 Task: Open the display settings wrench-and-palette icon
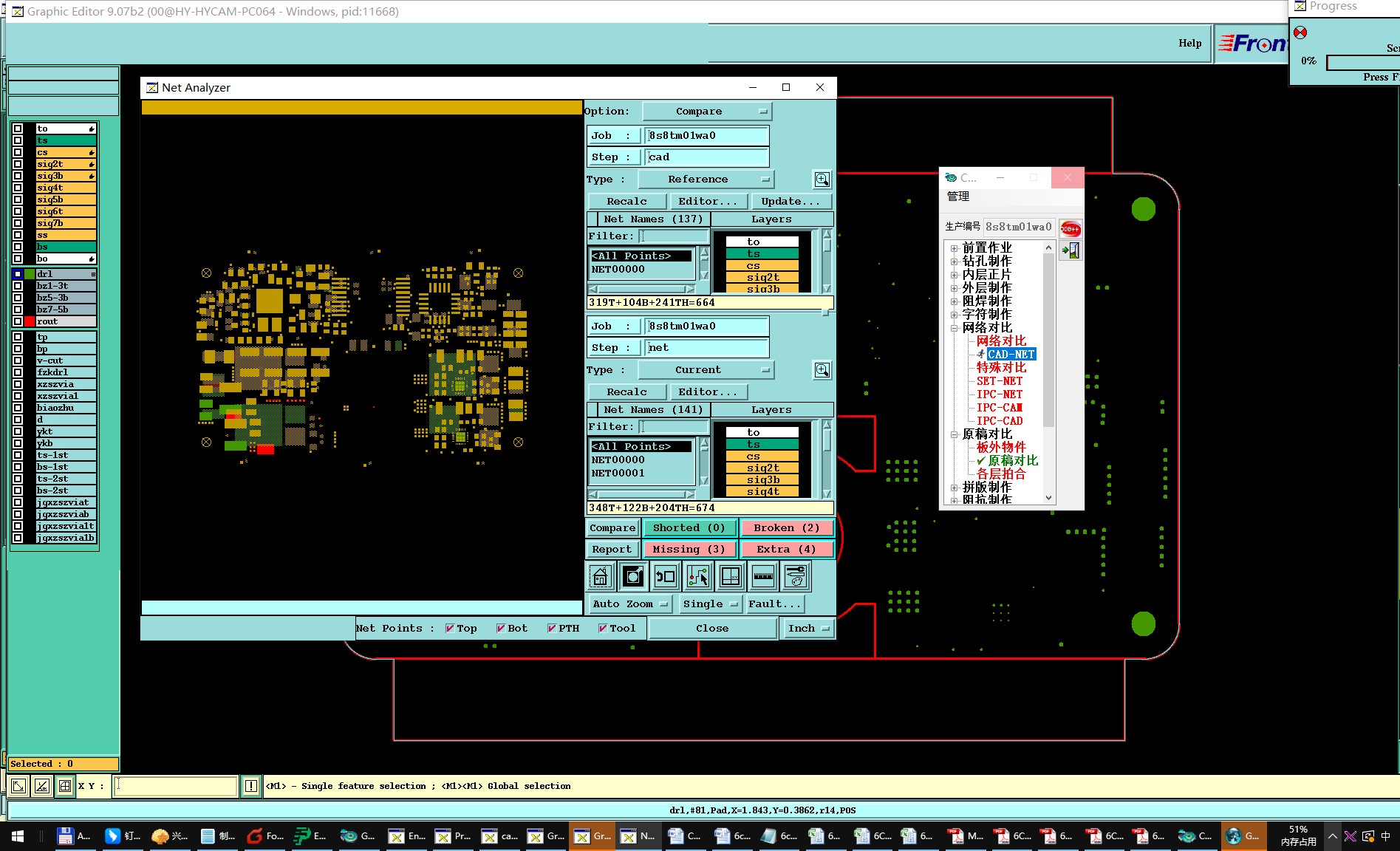click(796, 576)
